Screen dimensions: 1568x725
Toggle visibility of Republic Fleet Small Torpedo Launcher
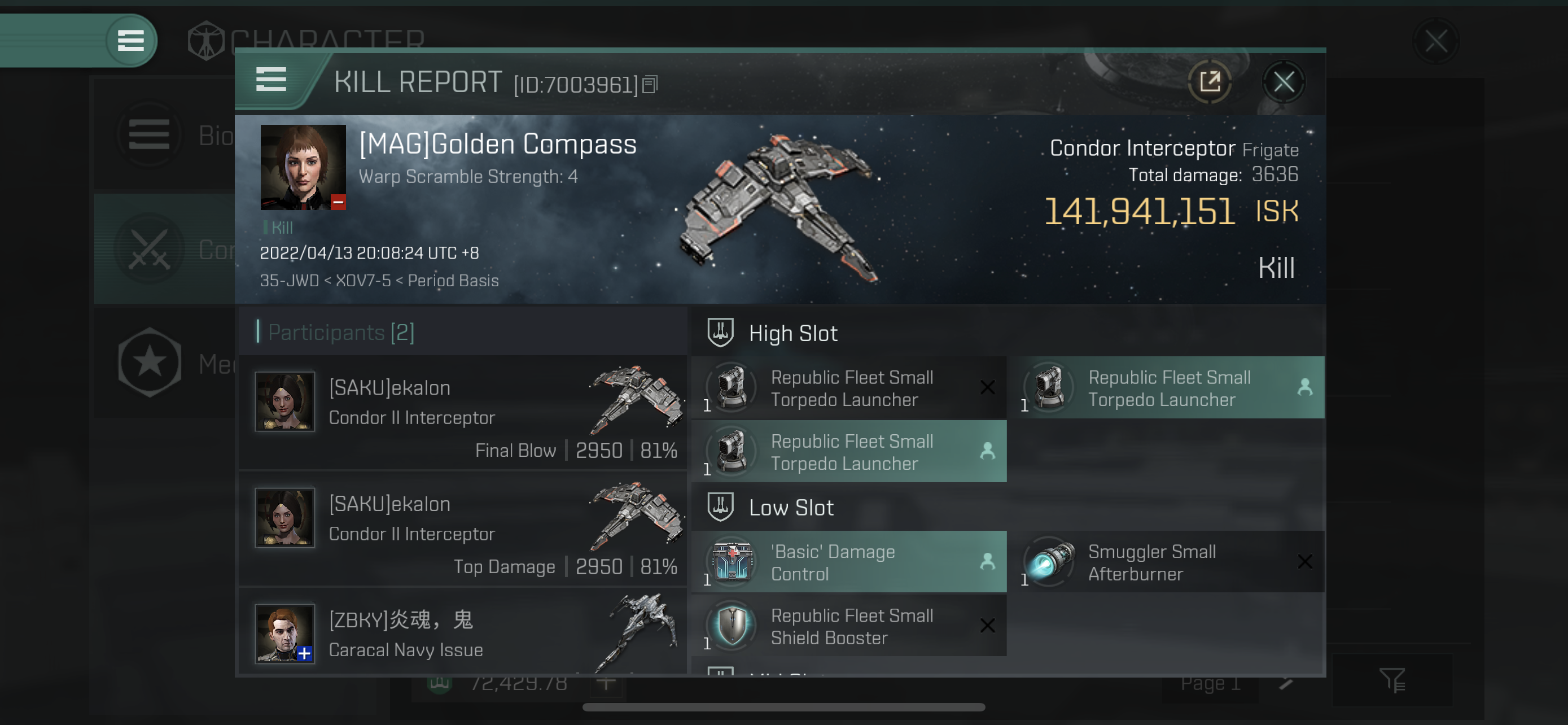pos(987,387)
